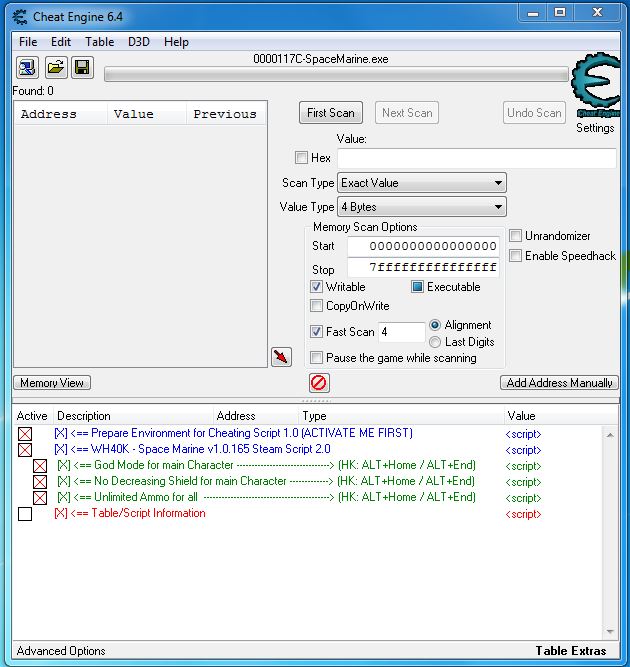Open Advanced Options

[x=61, y=651]
